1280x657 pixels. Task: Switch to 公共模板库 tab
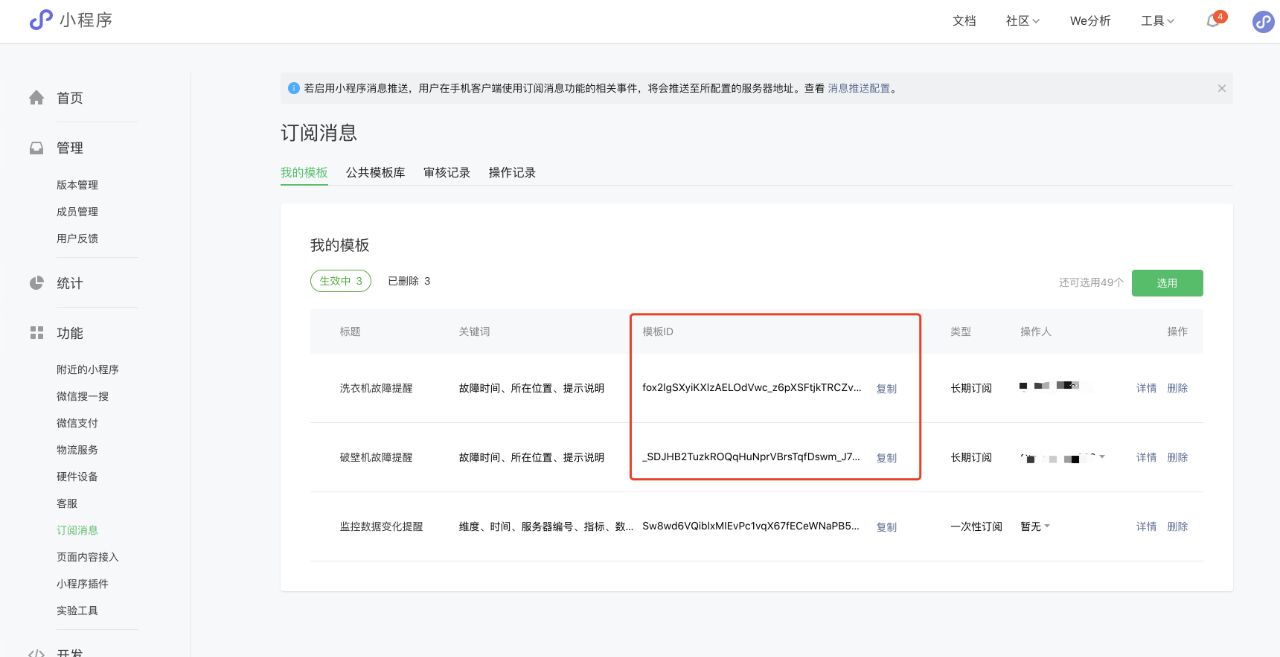coord(375,172)
